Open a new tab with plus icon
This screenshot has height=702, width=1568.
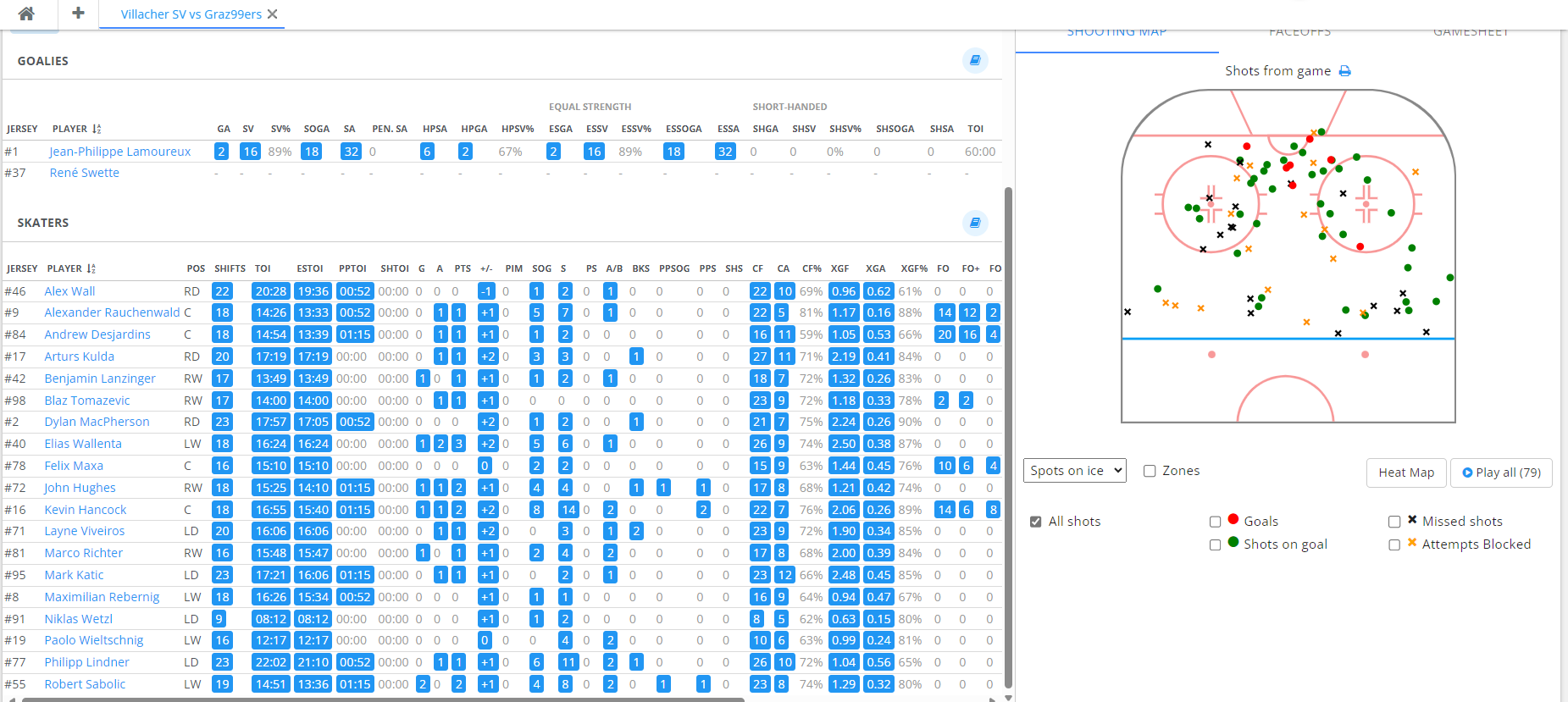tap(78, 13)
